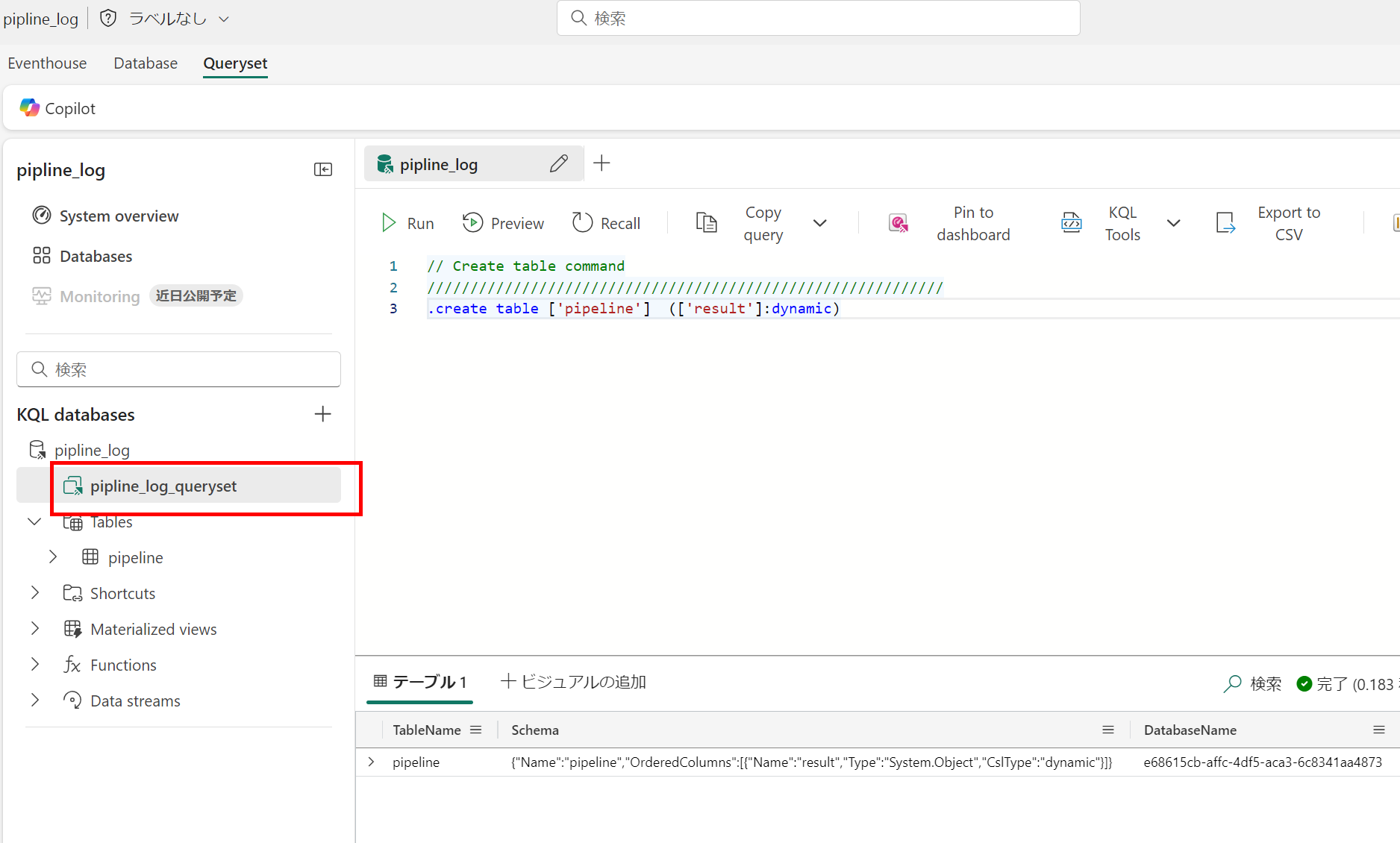Click the Copy query icon
Viewport: 1400px width, 843px height.
point(706,223)
